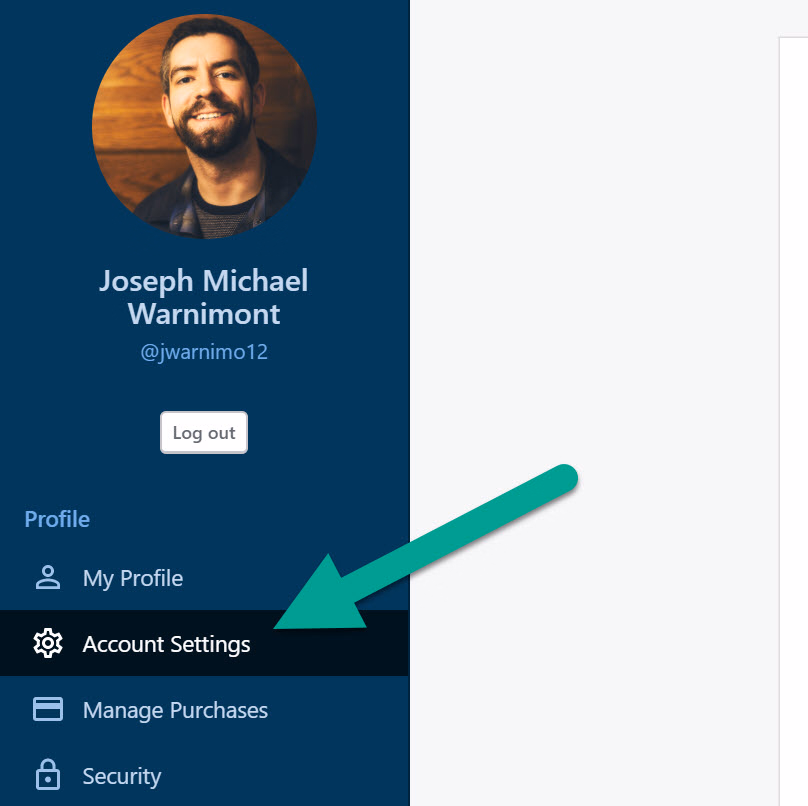Click the gear icon beside Account Settings

[48, 644]
